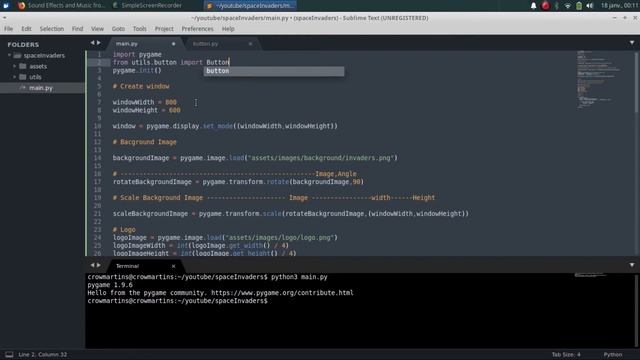Click the red recording tray icon
Viewport: 640px width, 360px height.
545,6
